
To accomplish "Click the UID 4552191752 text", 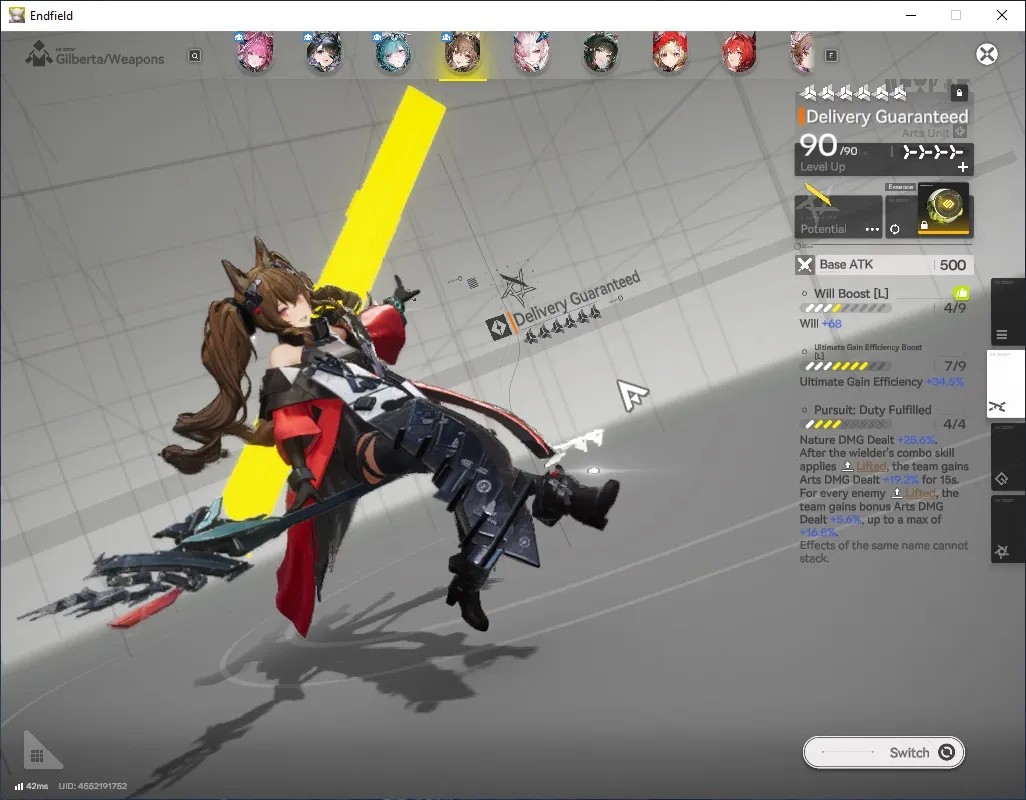I will click(93, 786).
